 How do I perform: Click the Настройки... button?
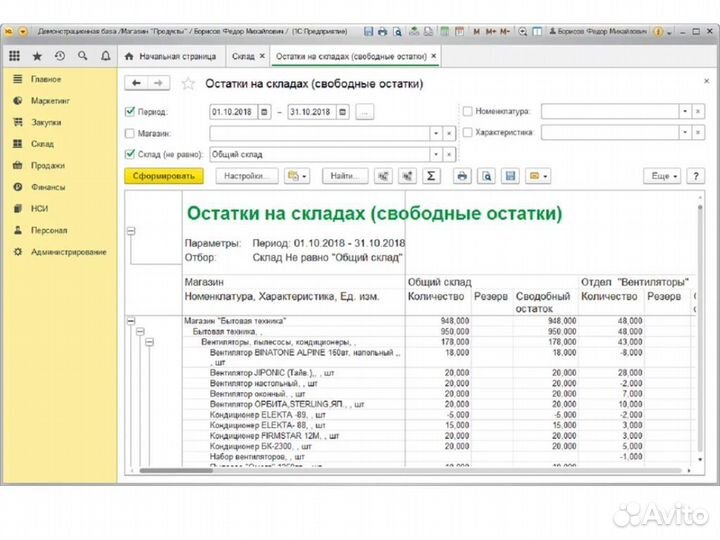245,176
